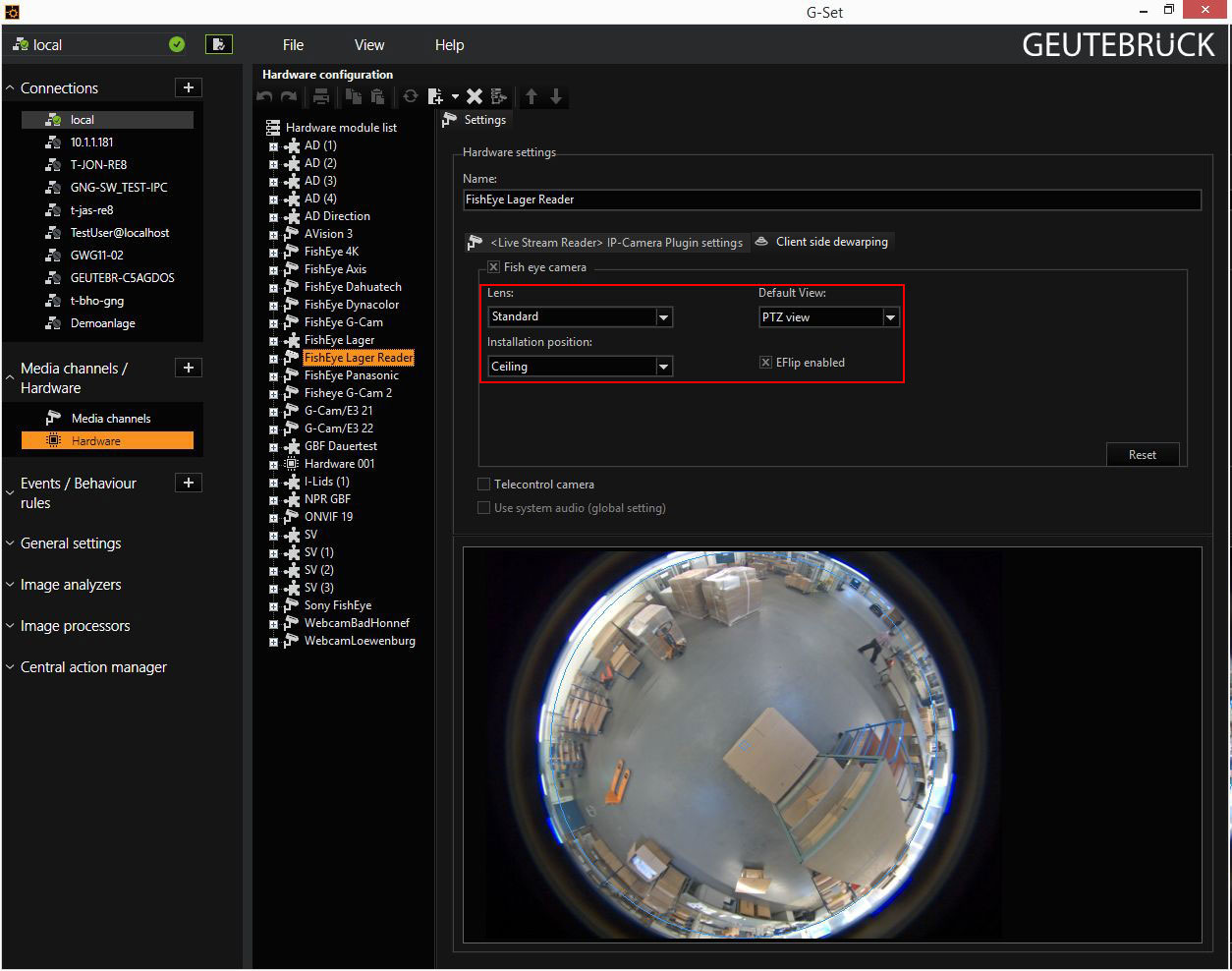The width and height of the screenshot is (1232, 971).
Task: Click the Reset button
Action: 1142,455
